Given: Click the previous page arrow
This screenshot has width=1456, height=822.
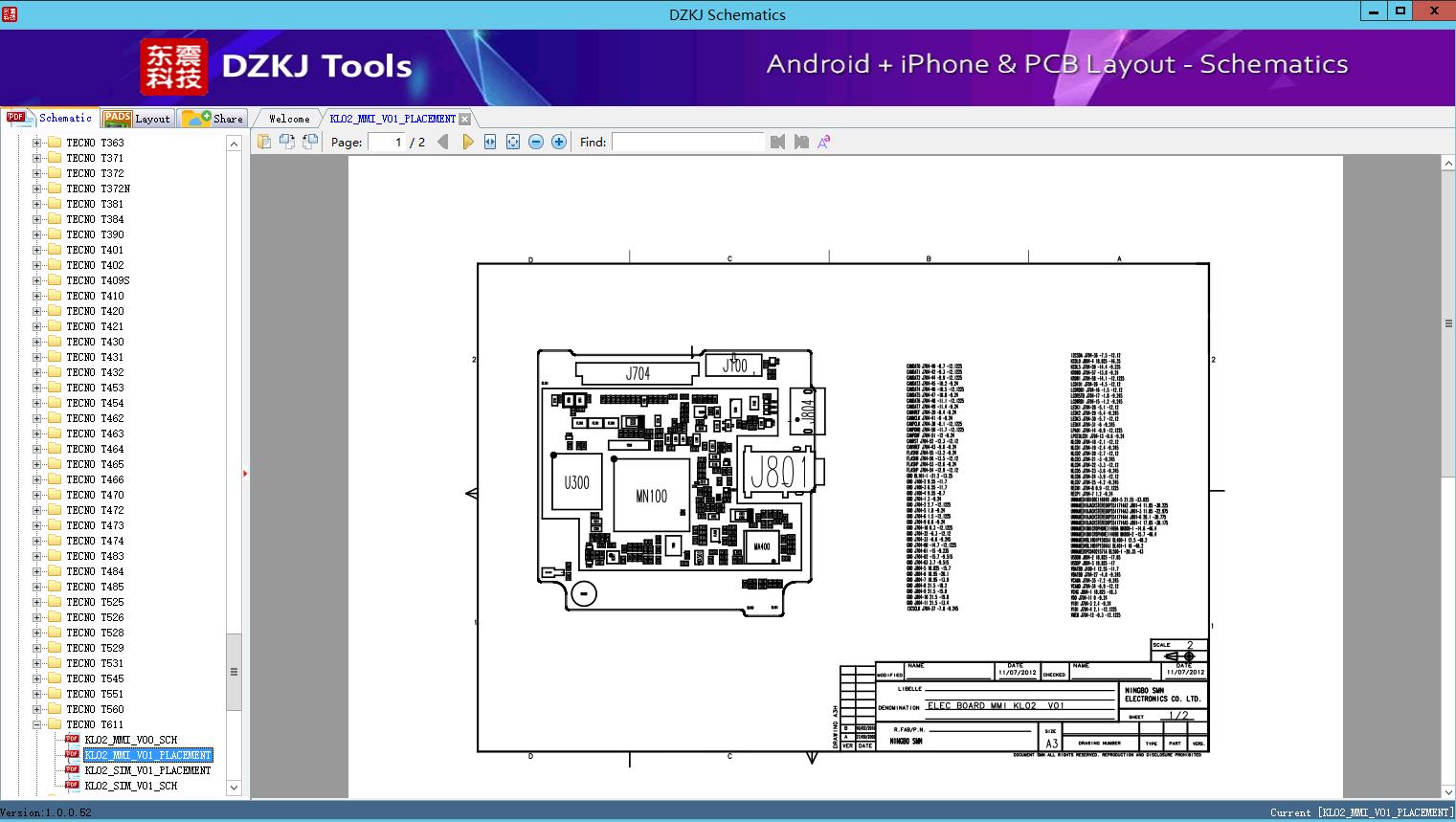Looking at the screenshot, I should pos(442,142).
